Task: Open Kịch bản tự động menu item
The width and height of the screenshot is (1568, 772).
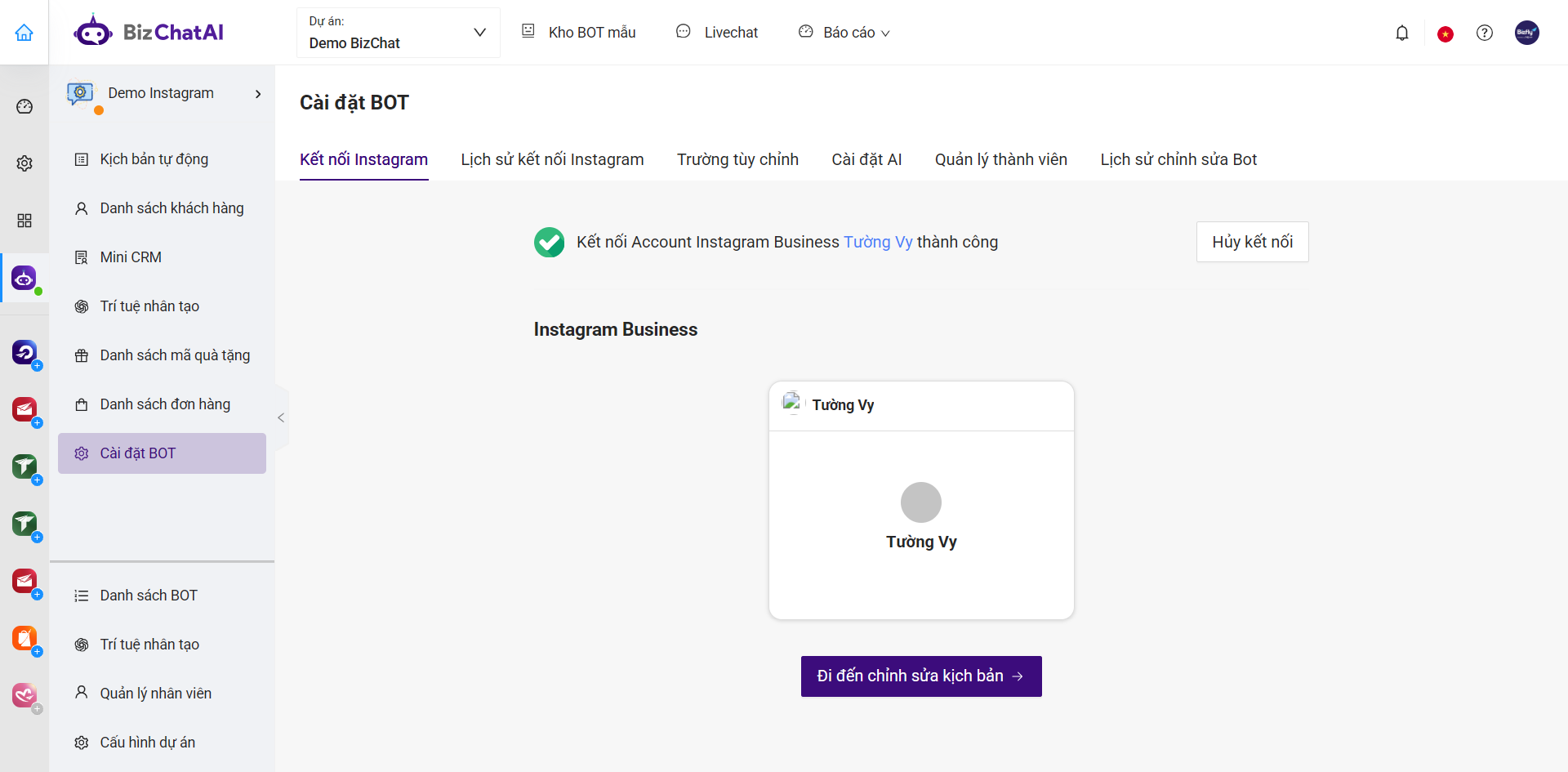Action: [162, 159]
